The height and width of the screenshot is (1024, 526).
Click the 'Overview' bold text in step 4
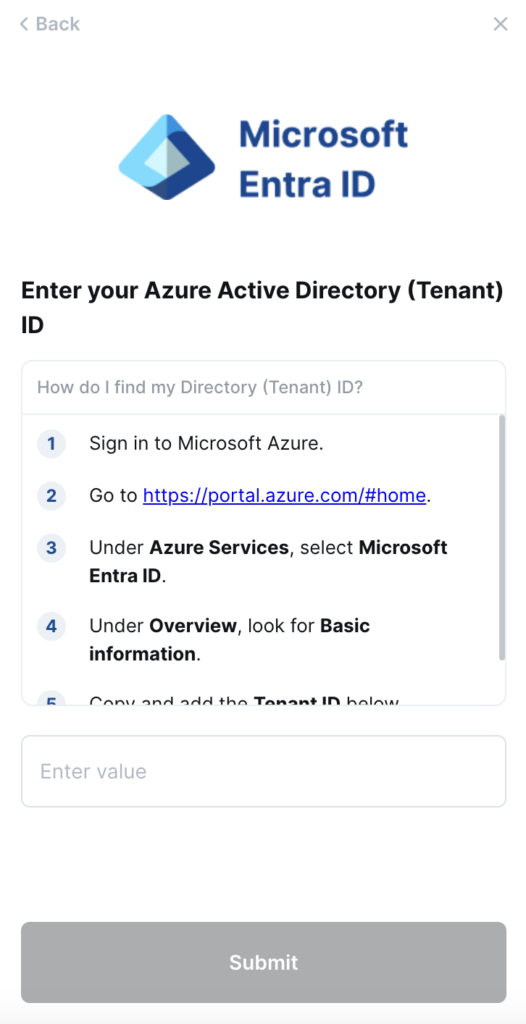point(193,626)
